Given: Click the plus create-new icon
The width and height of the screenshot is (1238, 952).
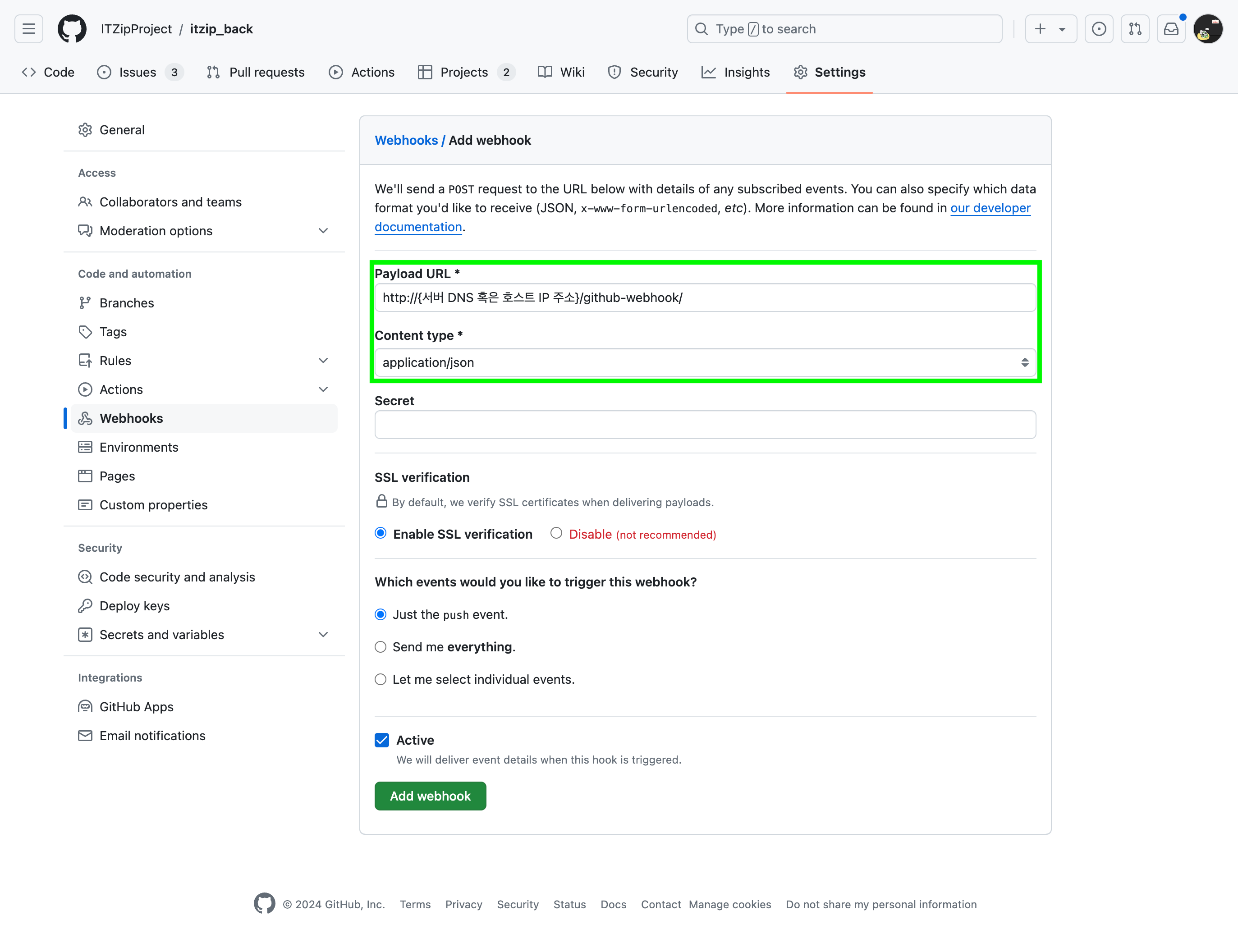Looking at the screenshot, I should tap(1040, 29).
